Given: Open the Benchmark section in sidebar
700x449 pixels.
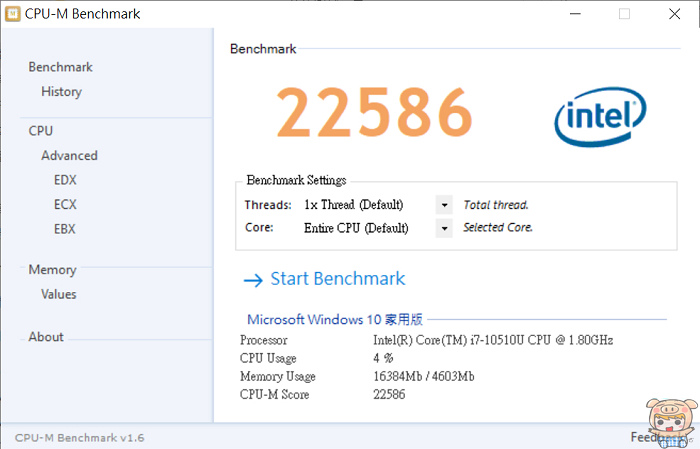Looking at the screenshot, I should pos(60,67).
